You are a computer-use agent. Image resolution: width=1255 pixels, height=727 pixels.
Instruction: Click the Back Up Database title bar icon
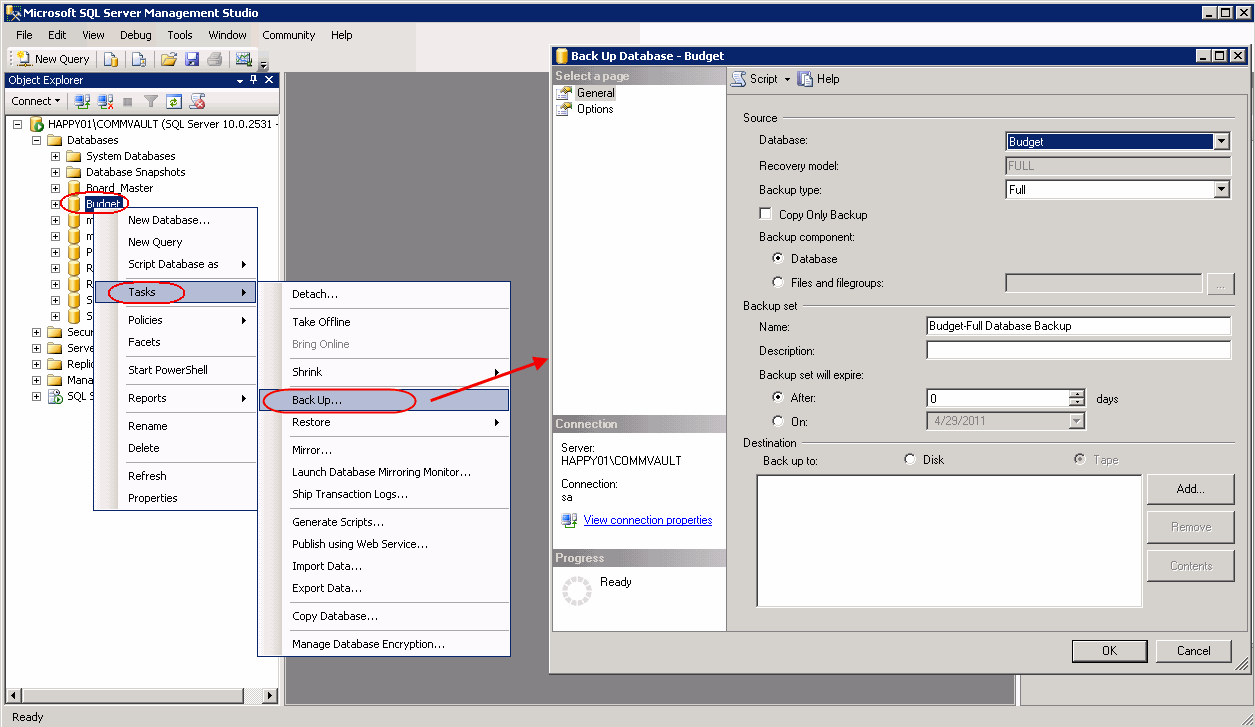coord(561,56)
